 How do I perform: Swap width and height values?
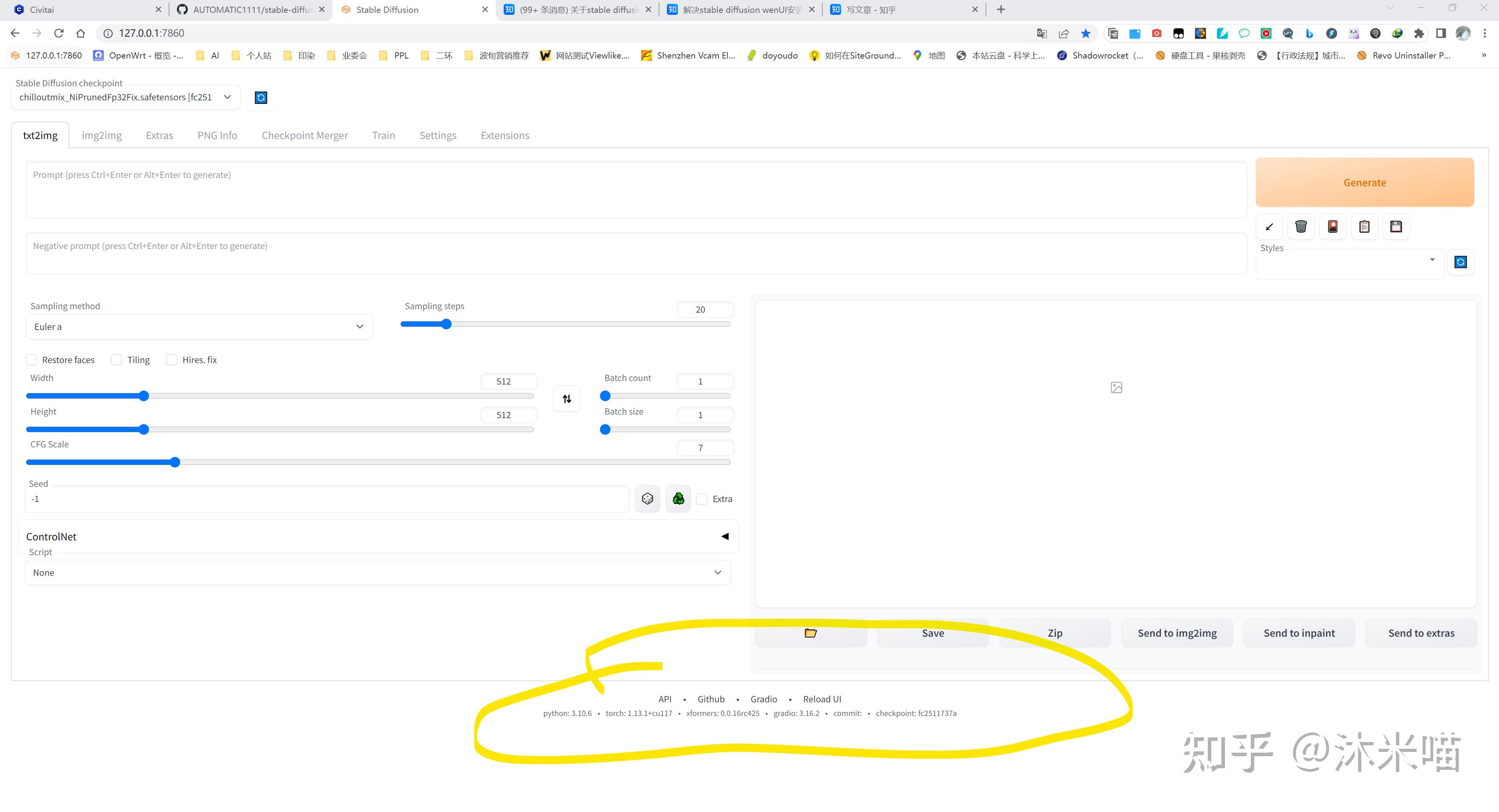[567, 399]
